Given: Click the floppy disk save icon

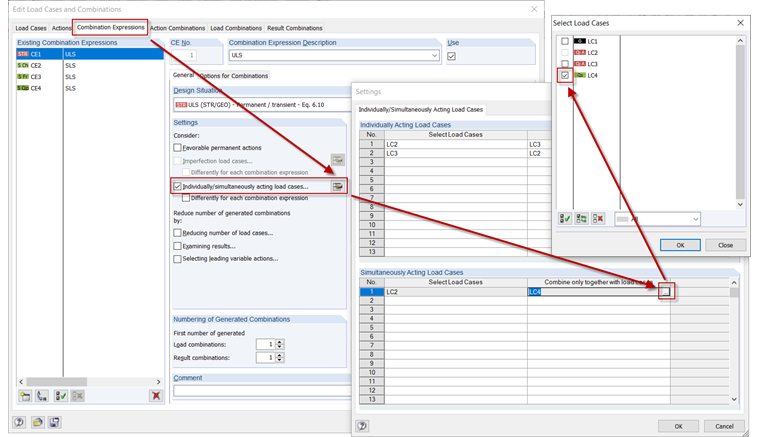Looking at the screenshot, I should coord(54,422).
